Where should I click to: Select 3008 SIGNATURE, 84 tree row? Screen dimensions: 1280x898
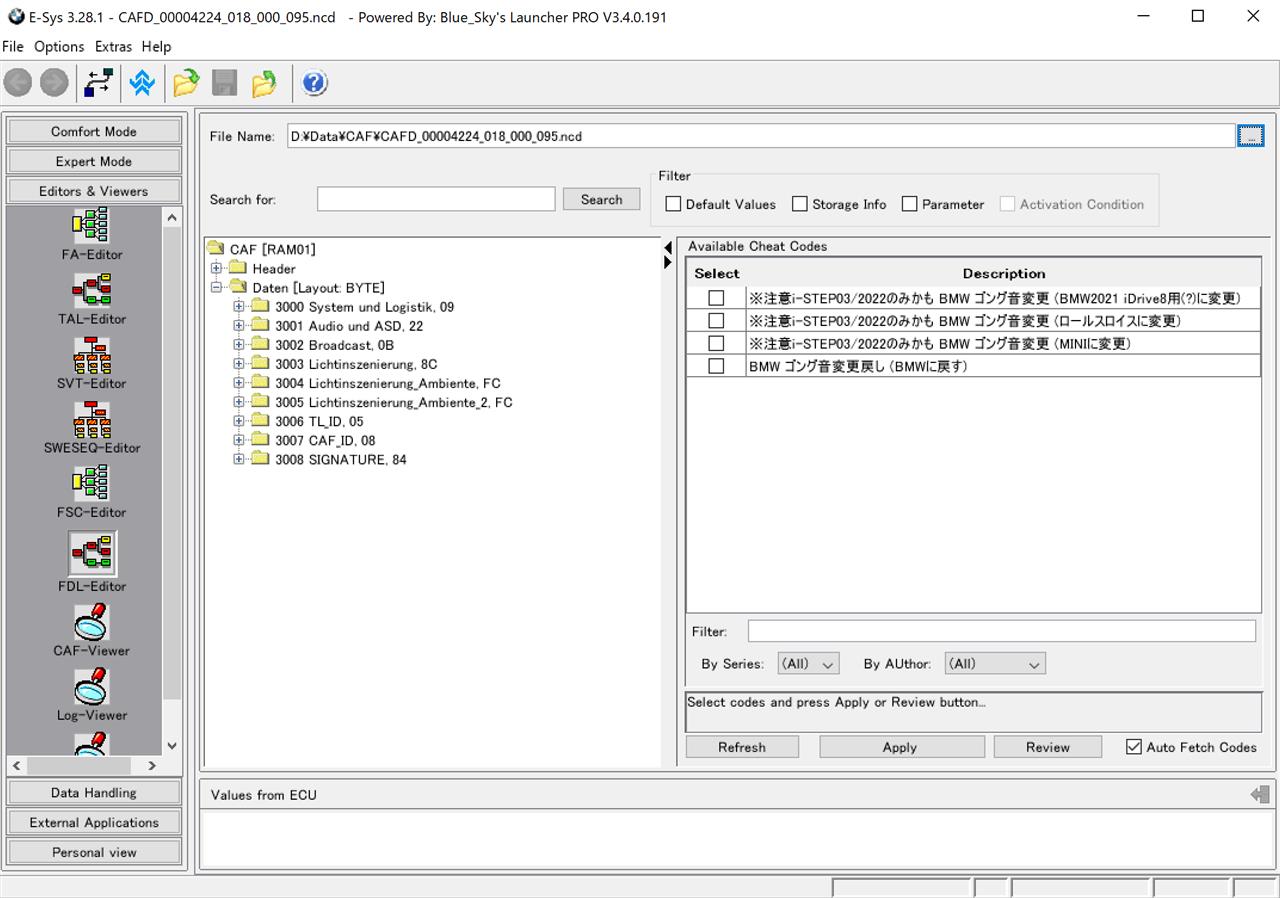[341, 459]
